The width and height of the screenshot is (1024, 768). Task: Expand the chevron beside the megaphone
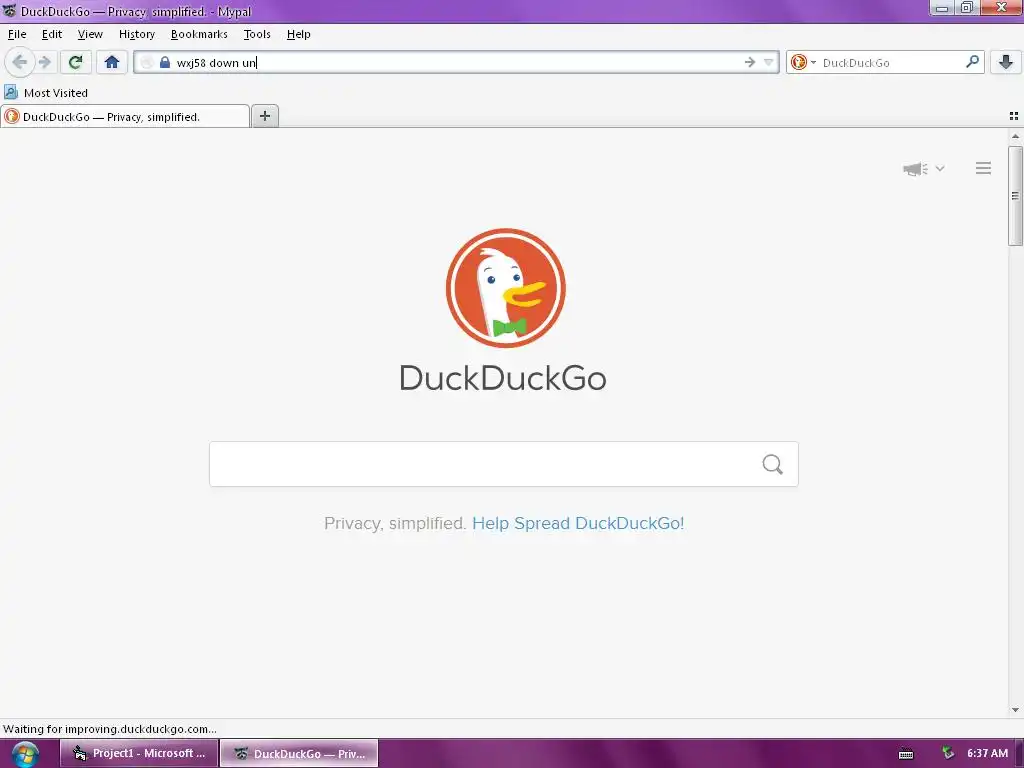tap(940, 168)
